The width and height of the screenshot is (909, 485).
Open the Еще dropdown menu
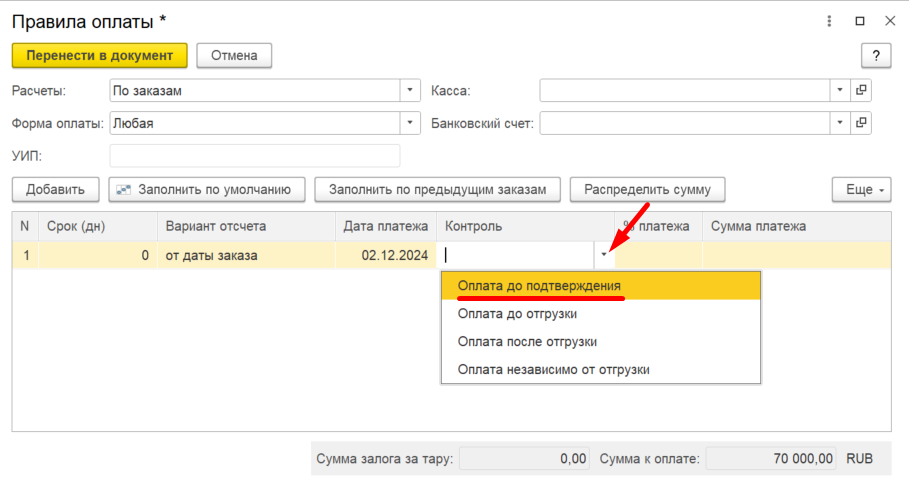coord(861,189)
